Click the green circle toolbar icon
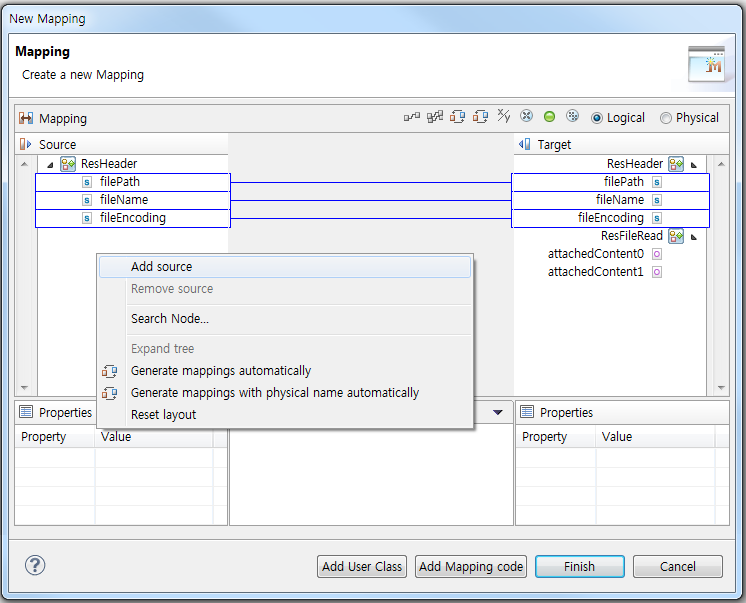Screen dimensions: 746x603 [x=550, y=117]
